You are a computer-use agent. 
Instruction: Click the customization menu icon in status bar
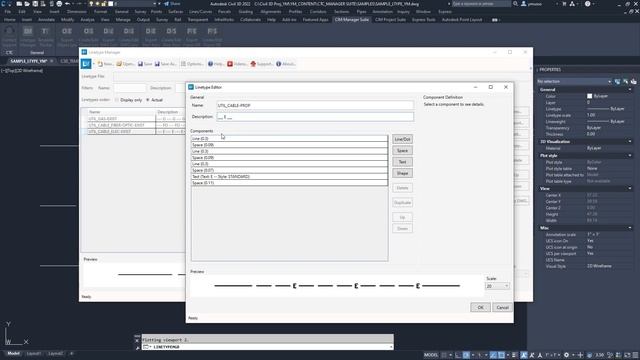tap(635, 355)
